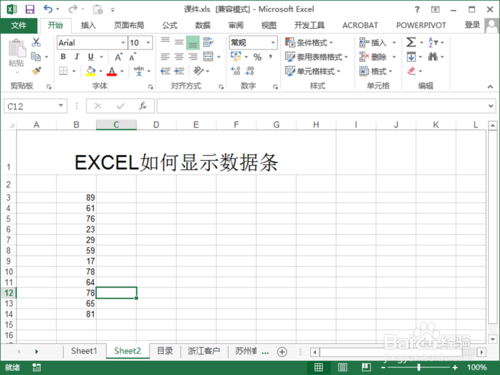Click 删除 delete cells button

[x=373, y=57]
